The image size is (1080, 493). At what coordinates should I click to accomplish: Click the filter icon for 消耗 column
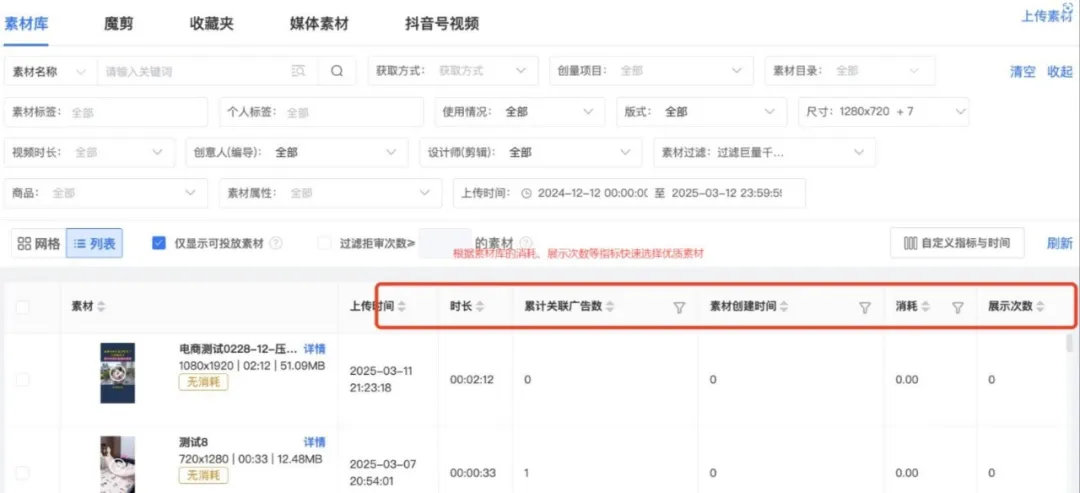point(957,308)
